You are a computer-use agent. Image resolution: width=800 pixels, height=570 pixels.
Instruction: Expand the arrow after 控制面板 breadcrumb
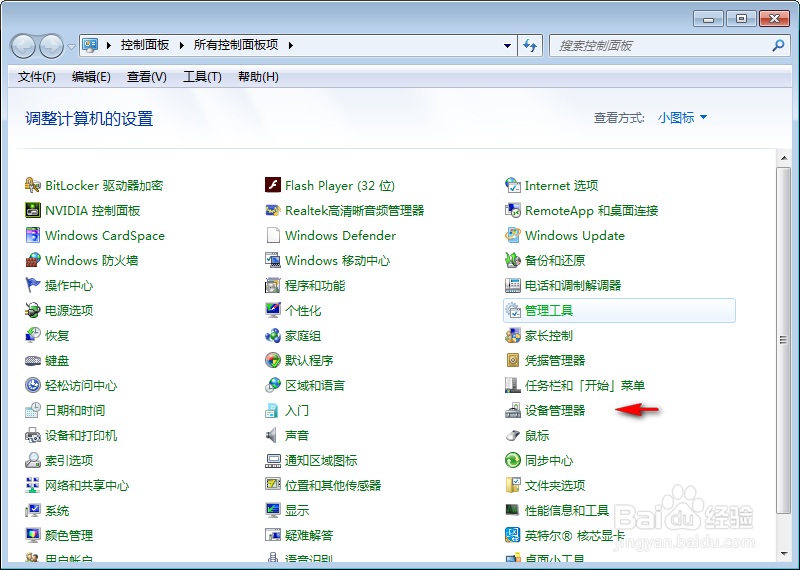click(182, 45)
